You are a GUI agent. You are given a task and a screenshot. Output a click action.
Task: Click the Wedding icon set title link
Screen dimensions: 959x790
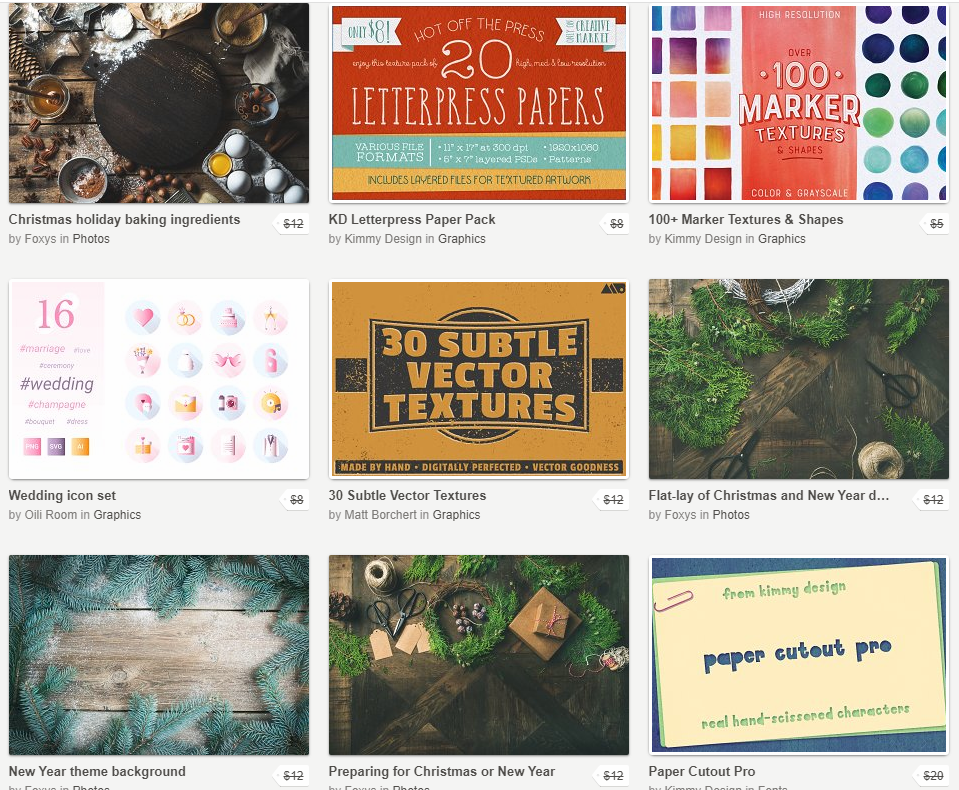[x=62, y=496]
